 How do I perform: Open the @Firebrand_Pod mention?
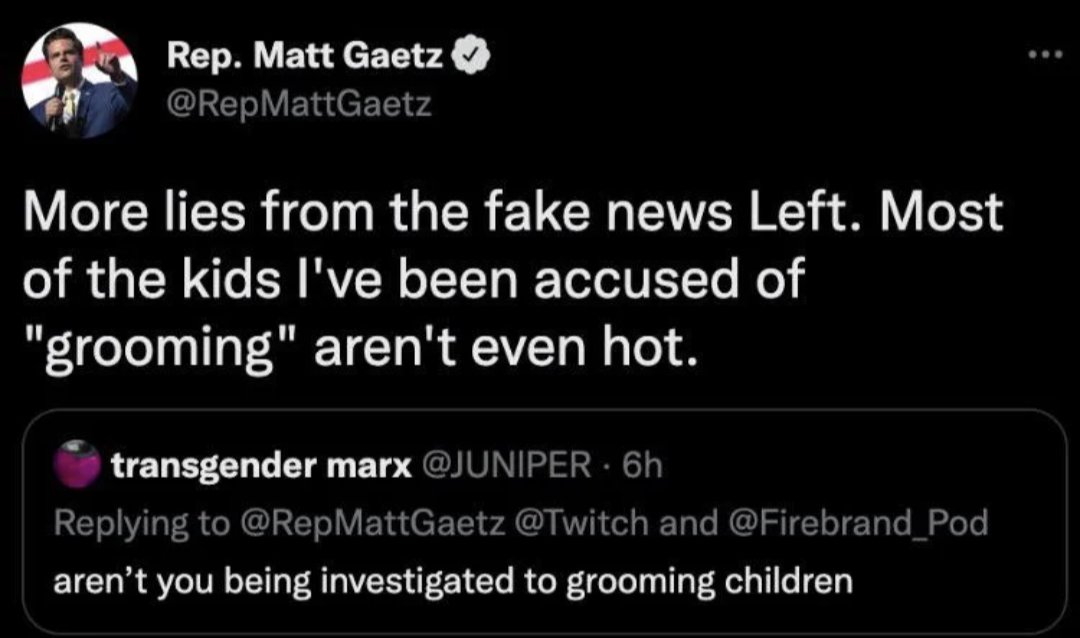858,523
